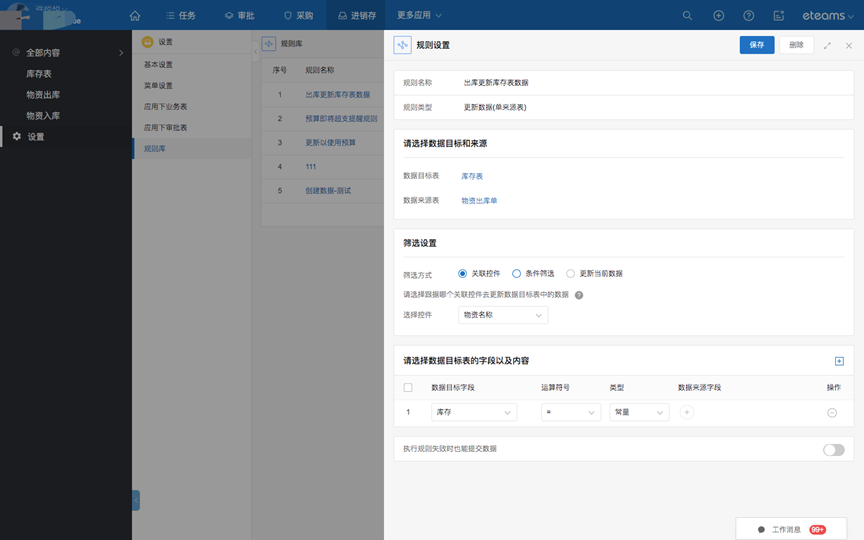Screen dimensions: 864x540
Task: Check the select-all checkbox in field table header
Action: click(408, 387)
